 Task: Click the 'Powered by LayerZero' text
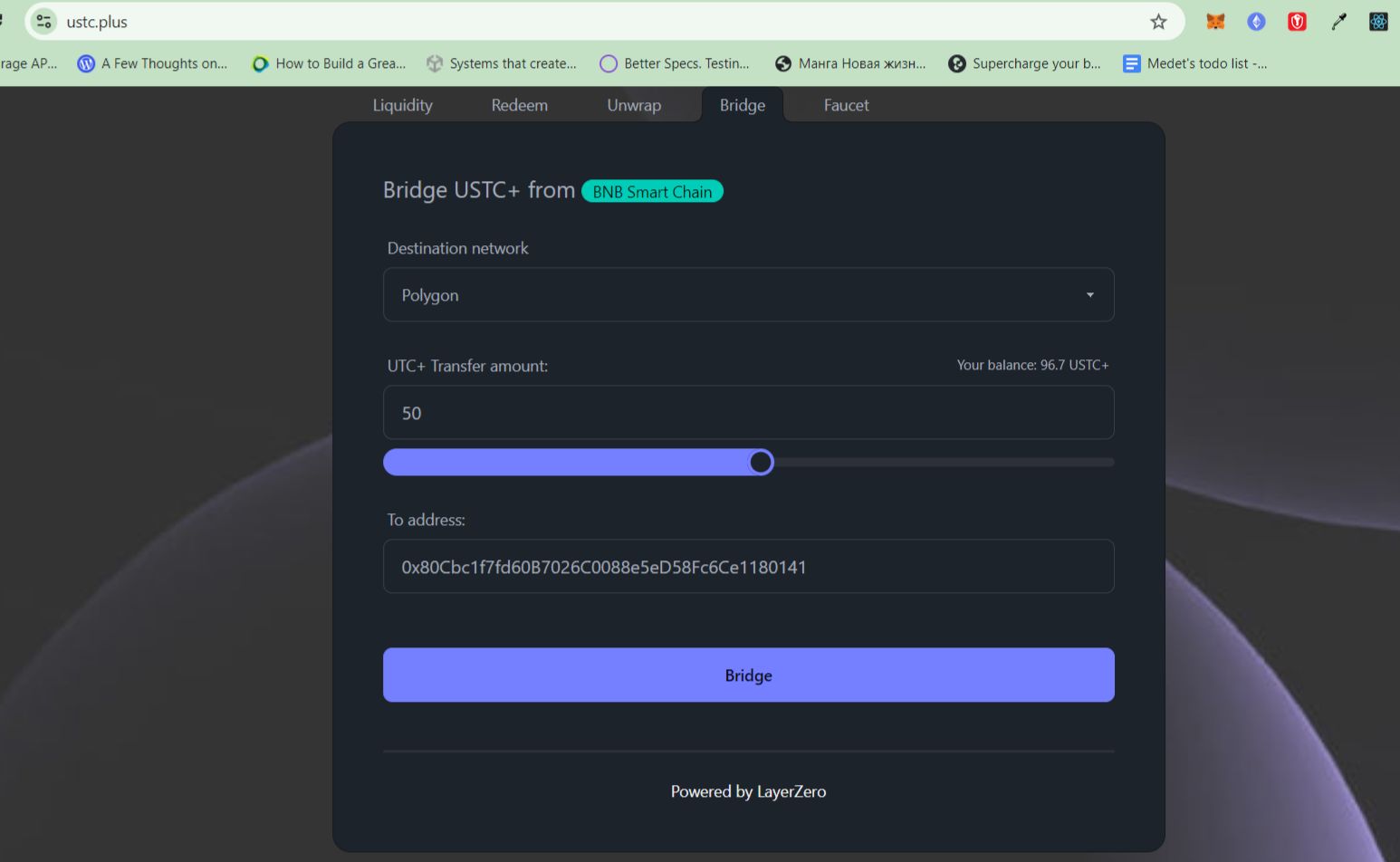pyautogui.click(x=748, y=791)
